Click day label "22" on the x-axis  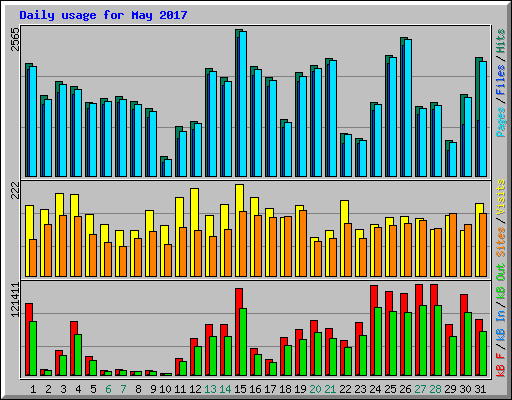click(x=345, y=389)
